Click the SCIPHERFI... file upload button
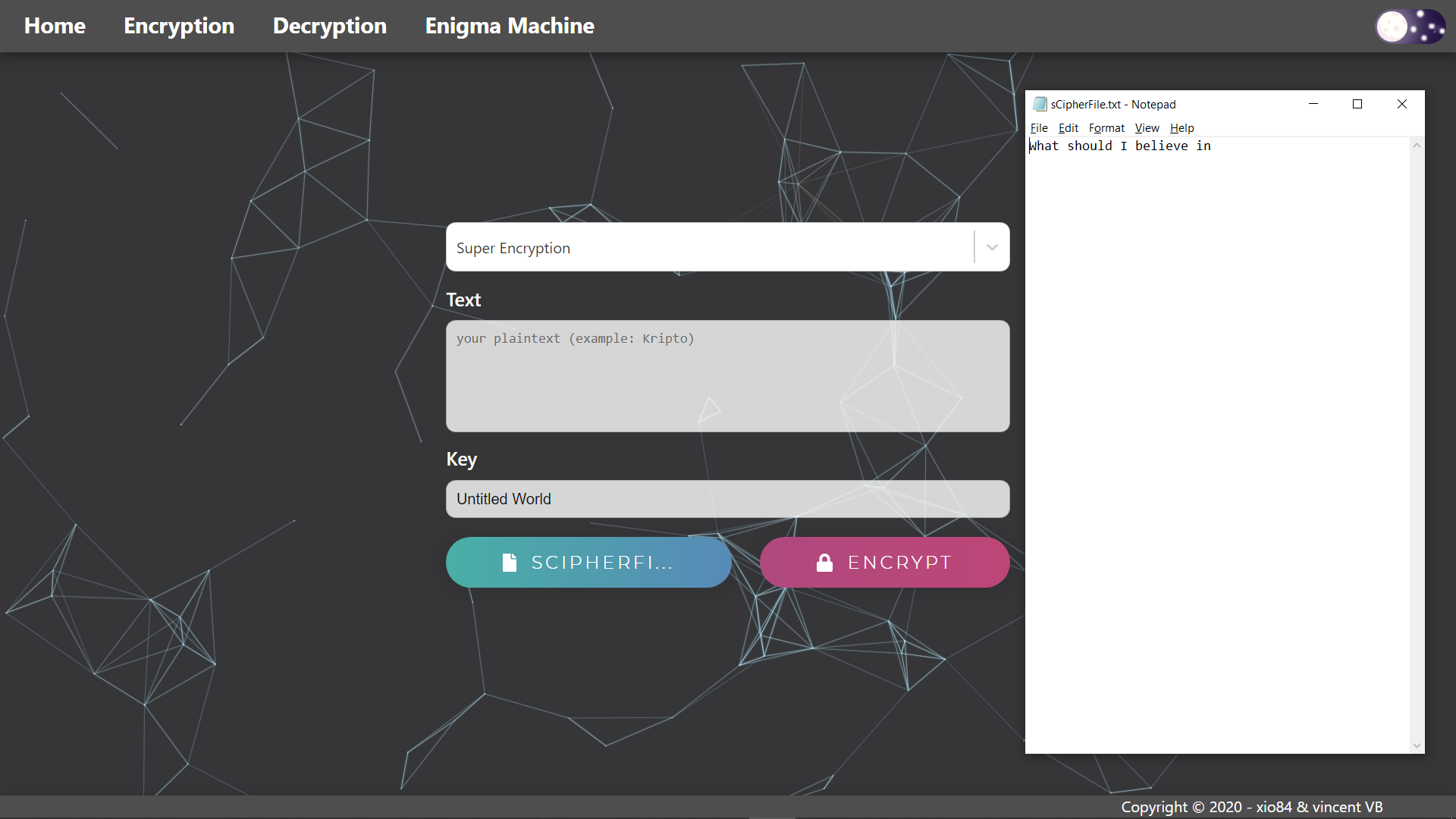The image size is (1456, 819). 588,563
